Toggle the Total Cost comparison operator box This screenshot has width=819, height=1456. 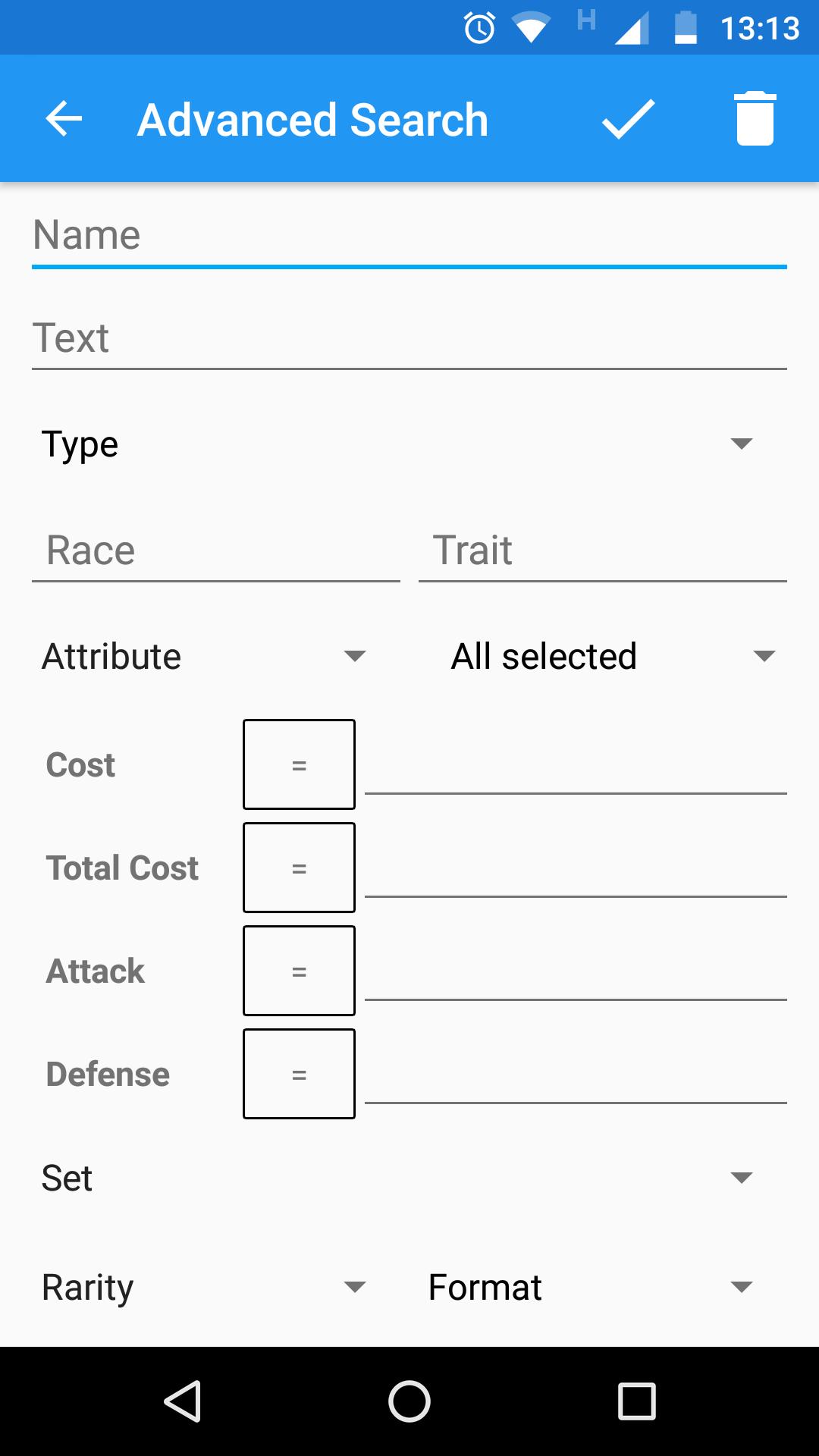299,868
